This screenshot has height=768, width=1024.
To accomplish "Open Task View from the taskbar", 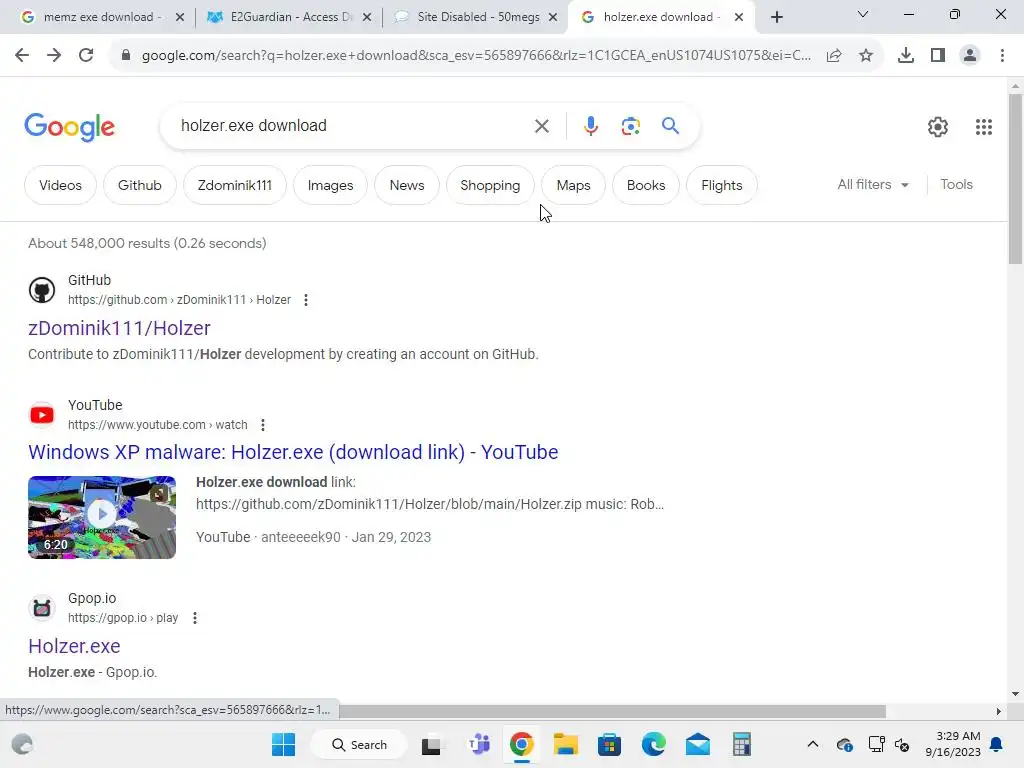I will point(431,744).
